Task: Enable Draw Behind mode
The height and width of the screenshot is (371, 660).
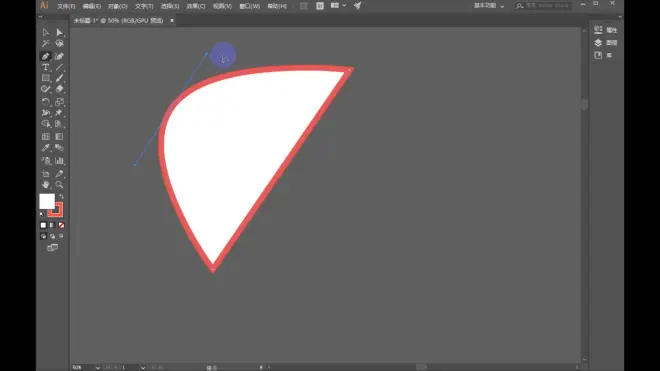Action: coord(52,236)
